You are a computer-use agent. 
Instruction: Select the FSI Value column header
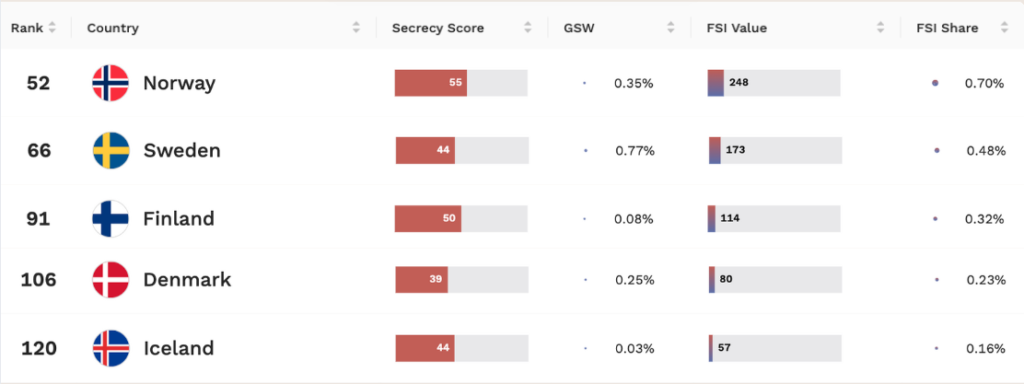[737, 28]
